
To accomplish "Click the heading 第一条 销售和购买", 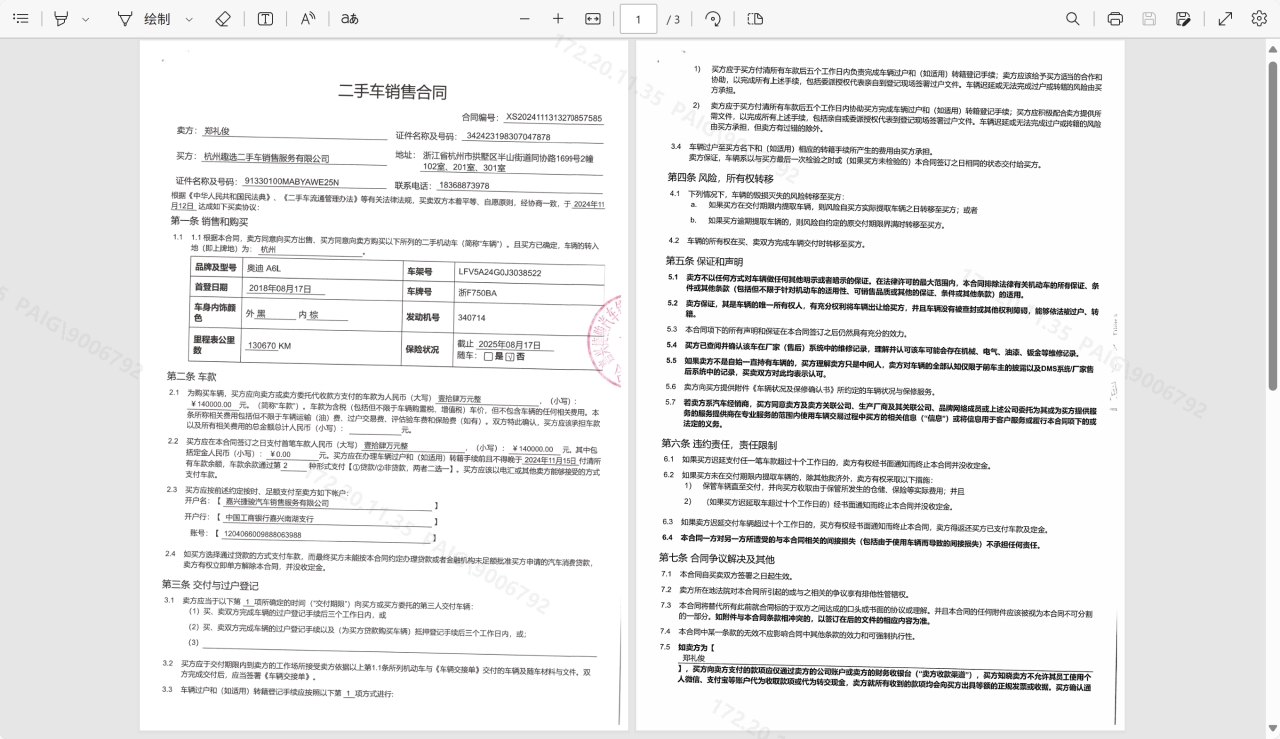I will [x=209, y=221].
